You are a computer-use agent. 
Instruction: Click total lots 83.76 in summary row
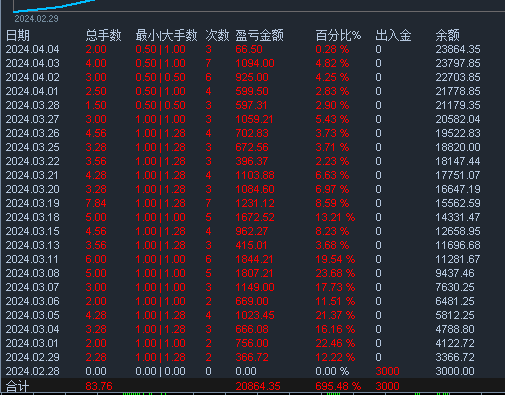coord(99,386)
